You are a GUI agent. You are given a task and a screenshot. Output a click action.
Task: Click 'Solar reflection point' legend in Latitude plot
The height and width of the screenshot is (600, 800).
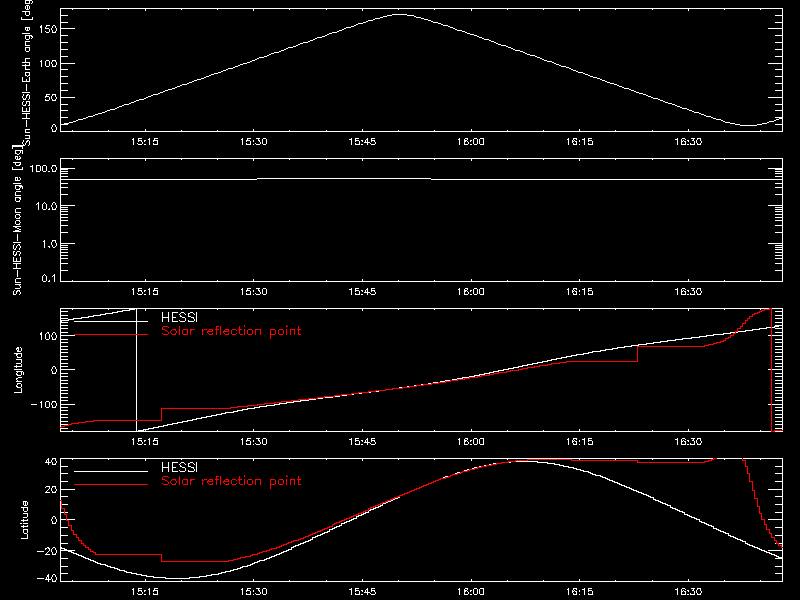click(x=231, y=481)
